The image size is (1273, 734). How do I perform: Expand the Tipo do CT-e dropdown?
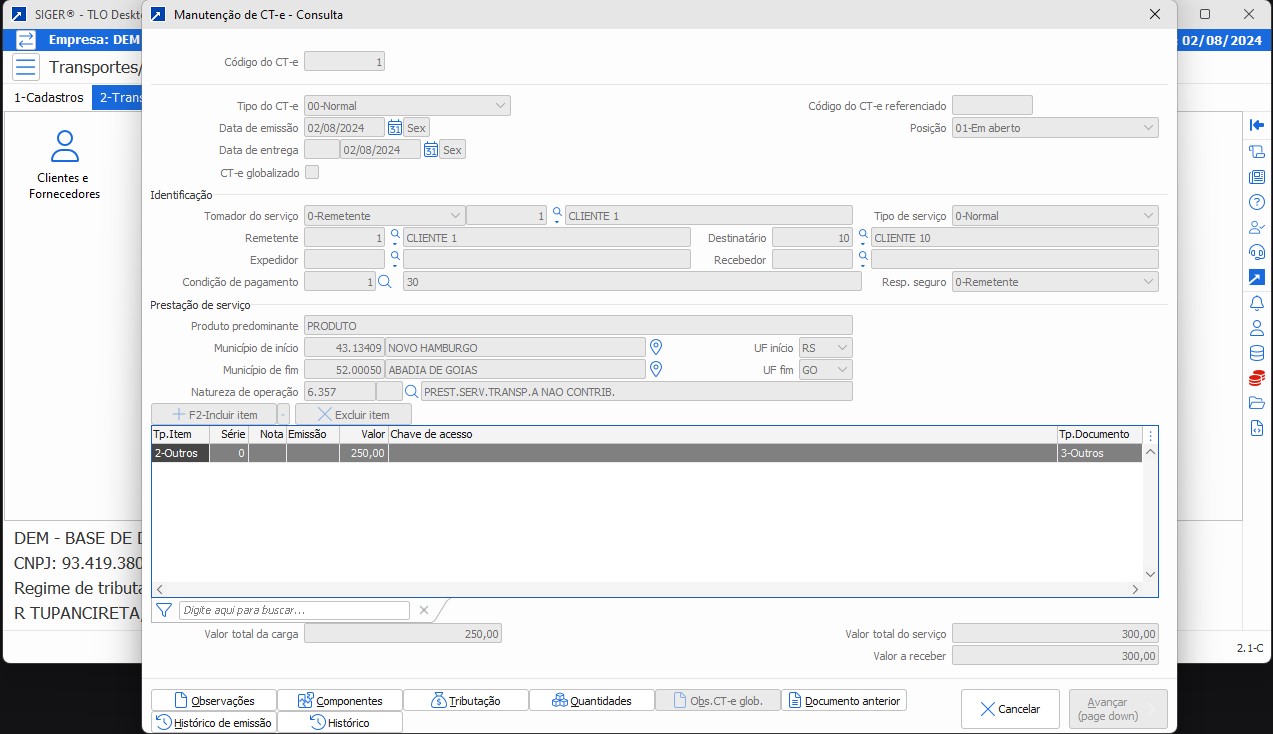[500, 106]
